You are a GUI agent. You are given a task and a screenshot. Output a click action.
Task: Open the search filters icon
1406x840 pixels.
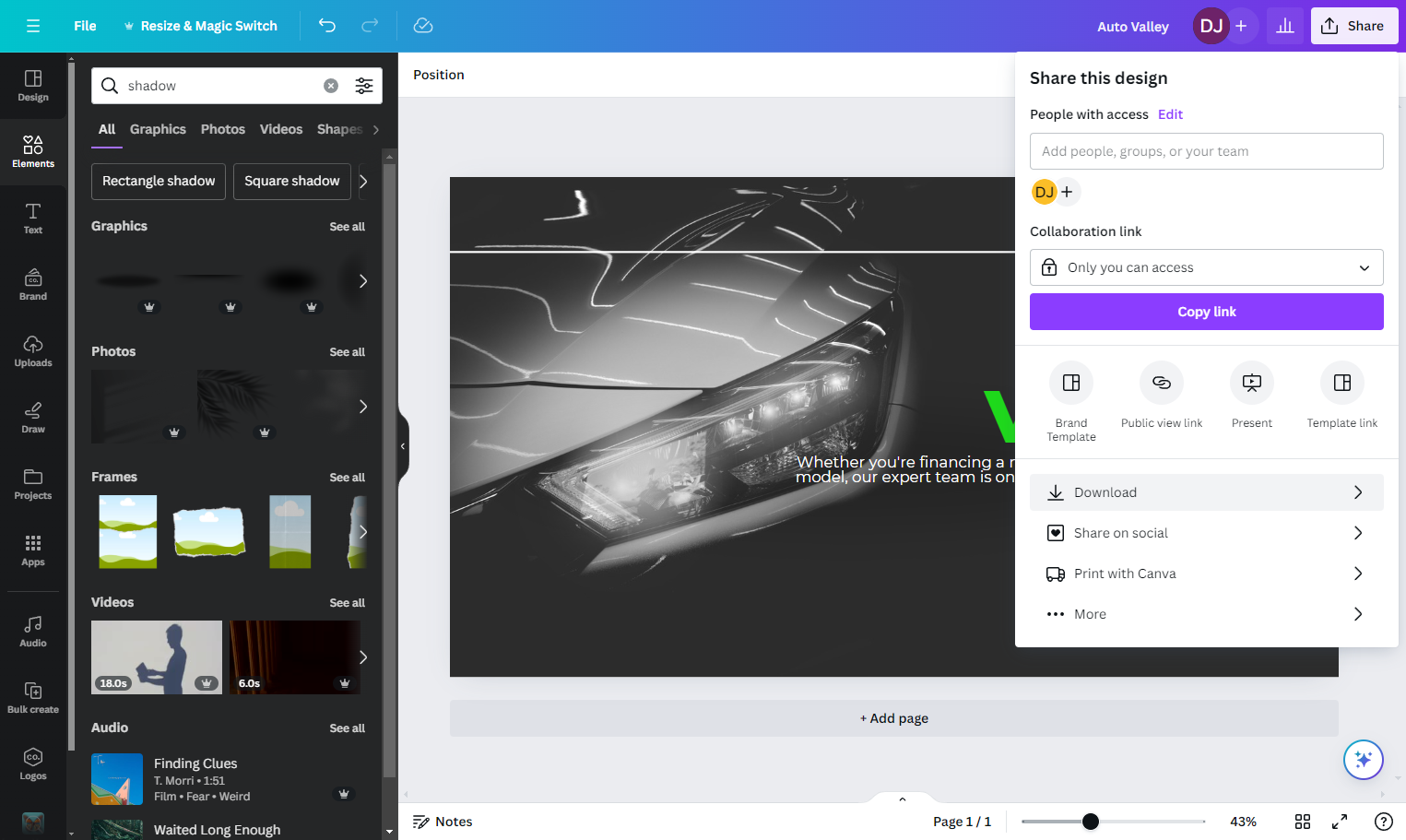pyautogui.click(x=364, y=86)
